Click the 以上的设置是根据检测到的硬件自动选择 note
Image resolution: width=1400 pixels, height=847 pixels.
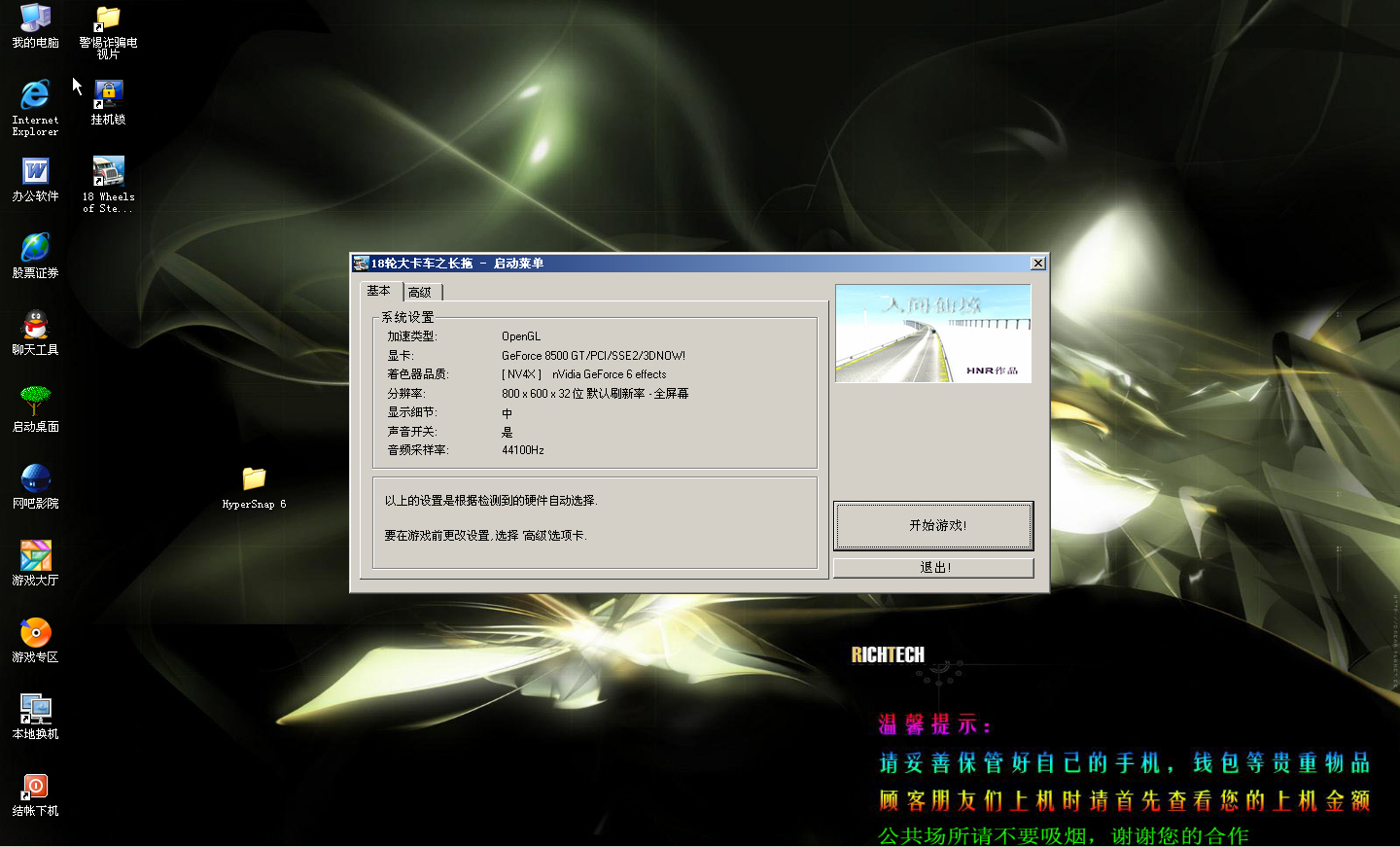coord(491,501)
